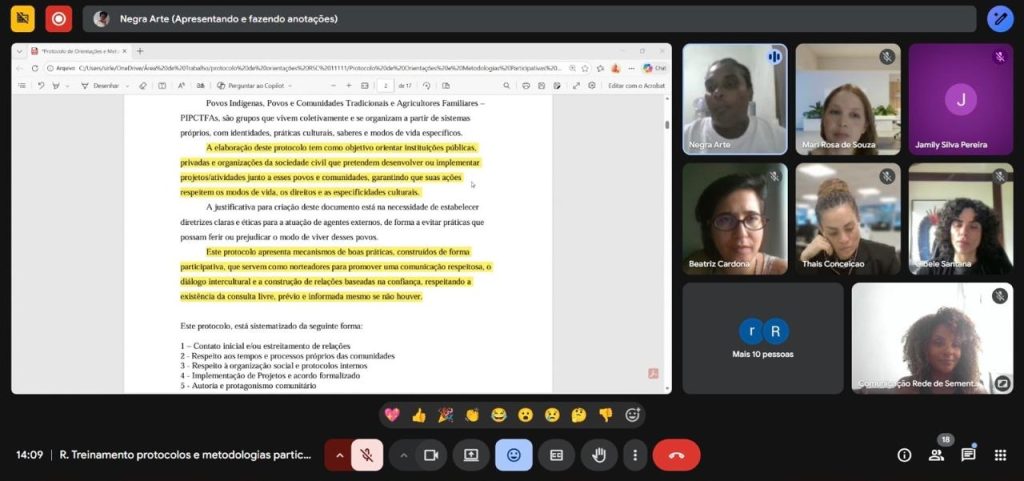
Task: Open the in-call chat panel
Action: pyautogui.click(x=968, y=455)
